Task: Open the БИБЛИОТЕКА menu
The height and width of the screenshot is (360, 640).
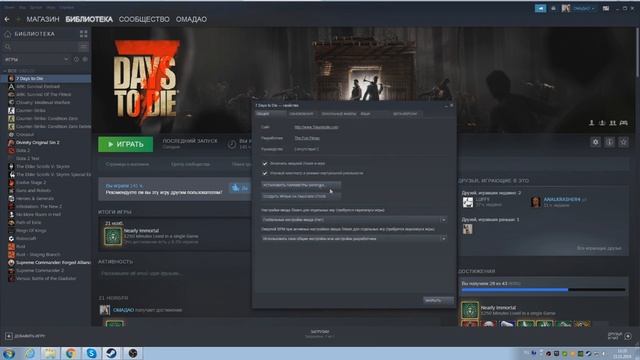Action: click(x=89, y=19)
